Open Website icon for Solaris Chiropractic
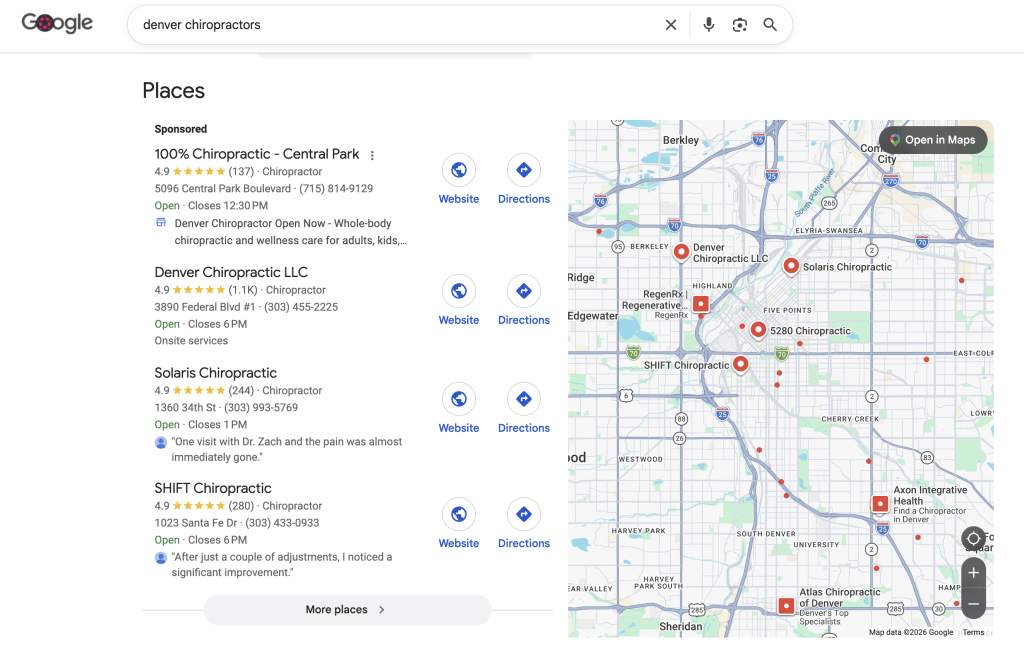1024x650 pixels. coord(458,398)
